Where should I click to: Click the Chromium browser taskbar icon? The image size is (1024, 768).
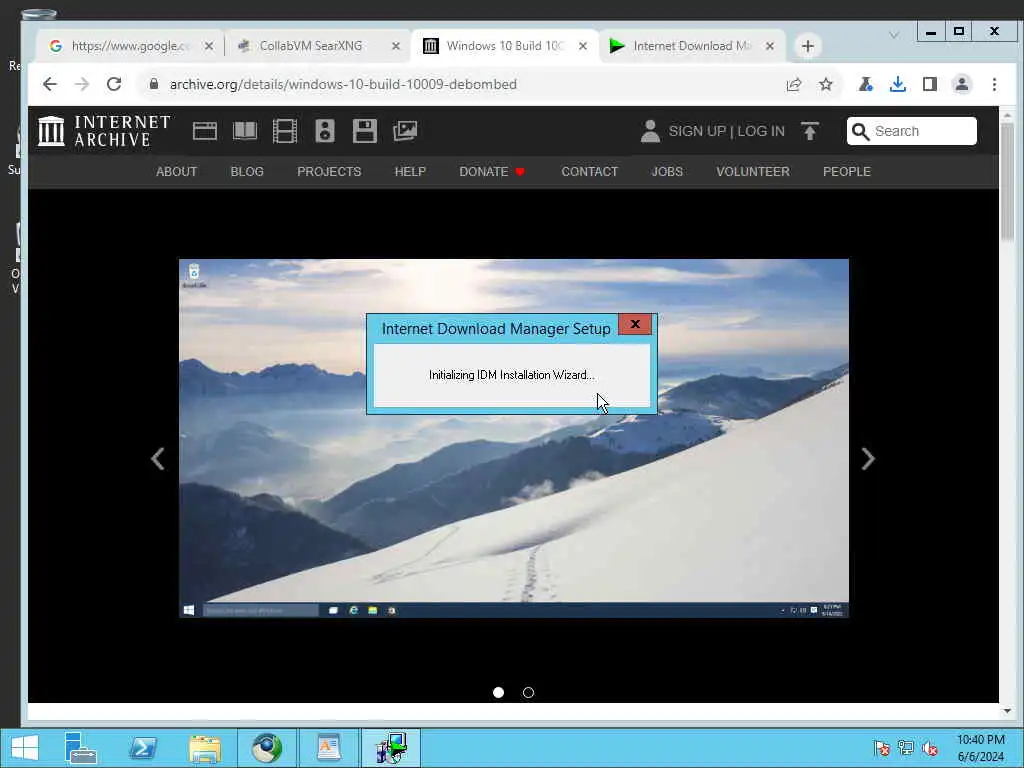266,748
